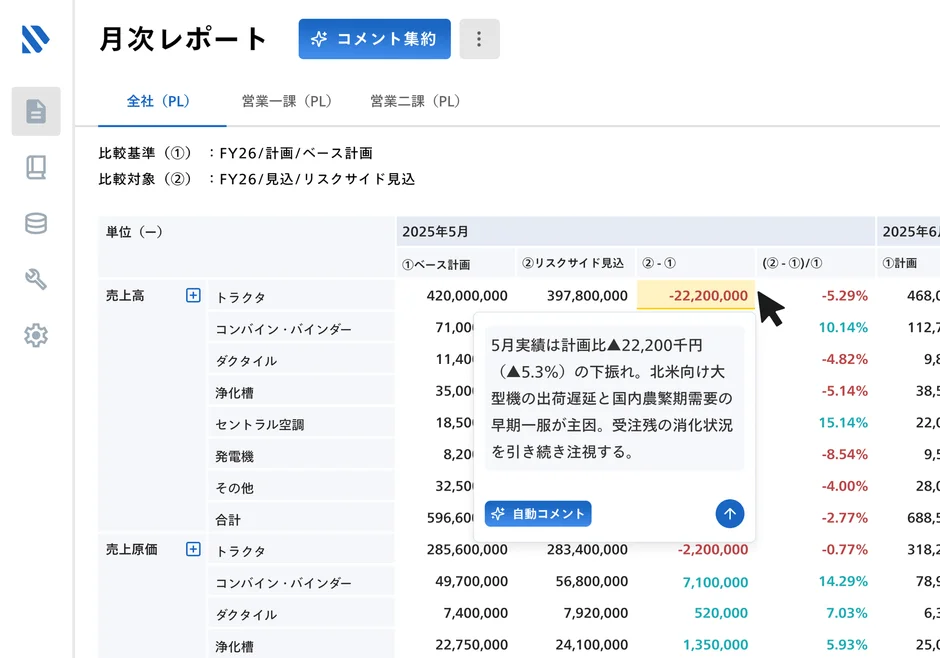The height and width of the screenshot is (658, 940).
Task: Click the 単位（一） header cell
Action: (246, 247)
